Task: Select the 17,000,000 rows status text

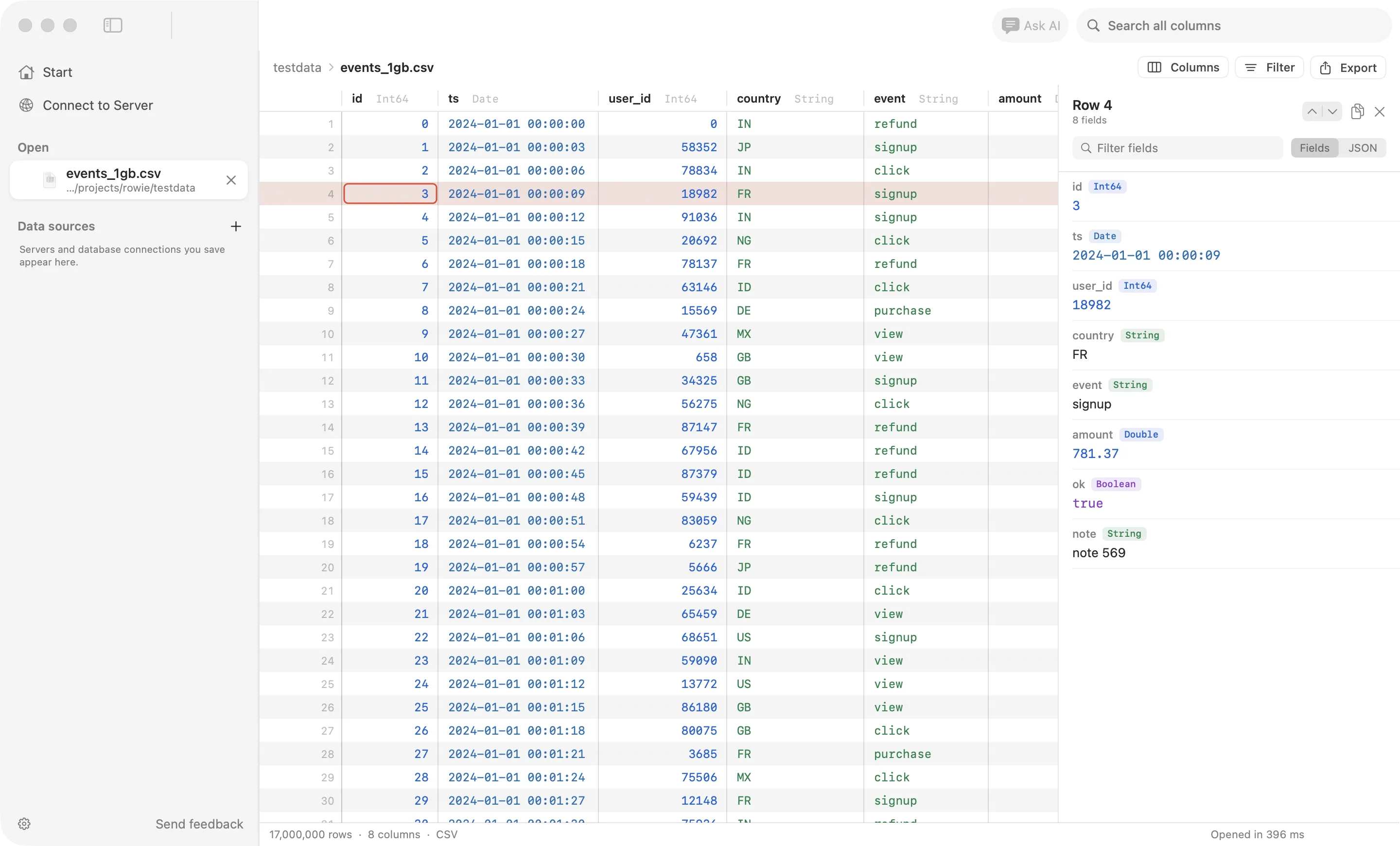Action: point(310,834)
